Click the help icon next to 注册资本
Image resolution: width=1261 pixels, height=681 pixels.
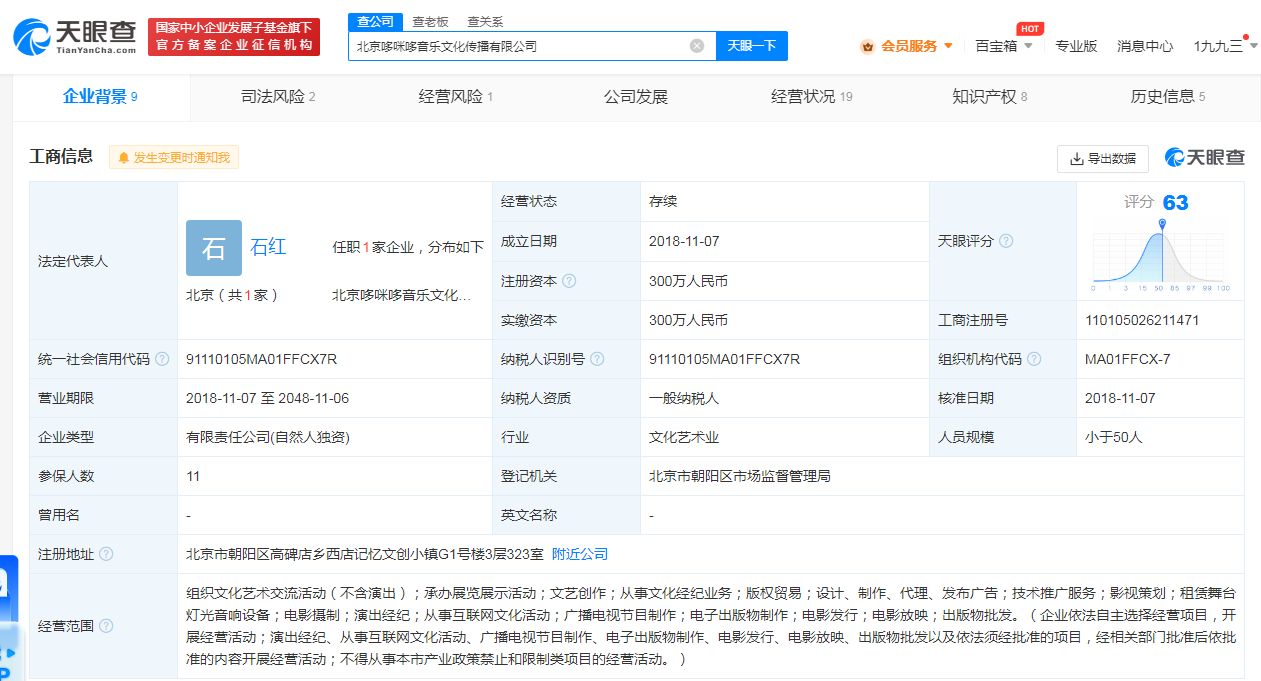569,281
